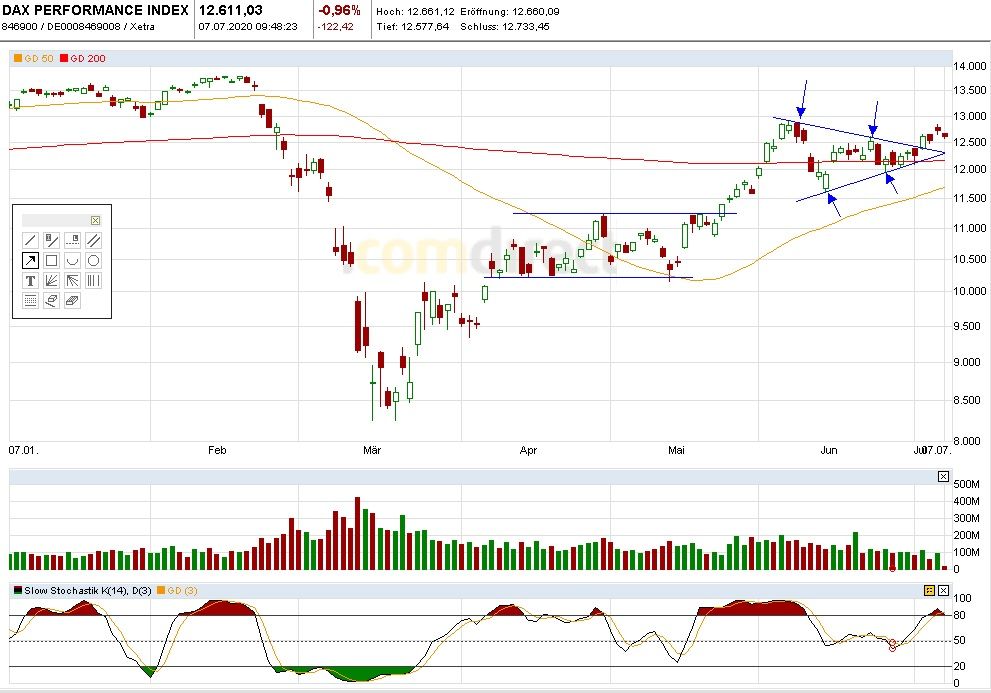The width and height of the screenshot is (991, 693).
Task: Click the orange GD 50 color swatch
Action: [17, 59]
